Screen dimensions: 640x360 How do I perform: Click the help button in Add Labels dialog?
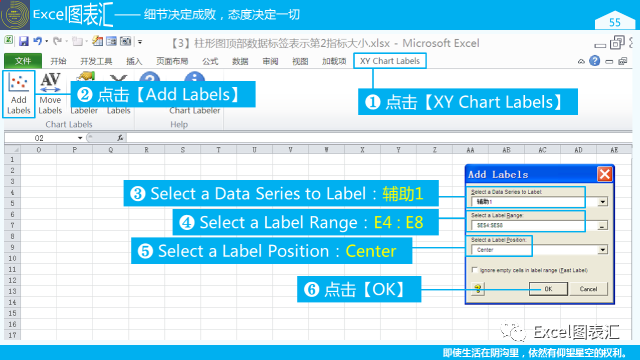[x=478, y=289]
